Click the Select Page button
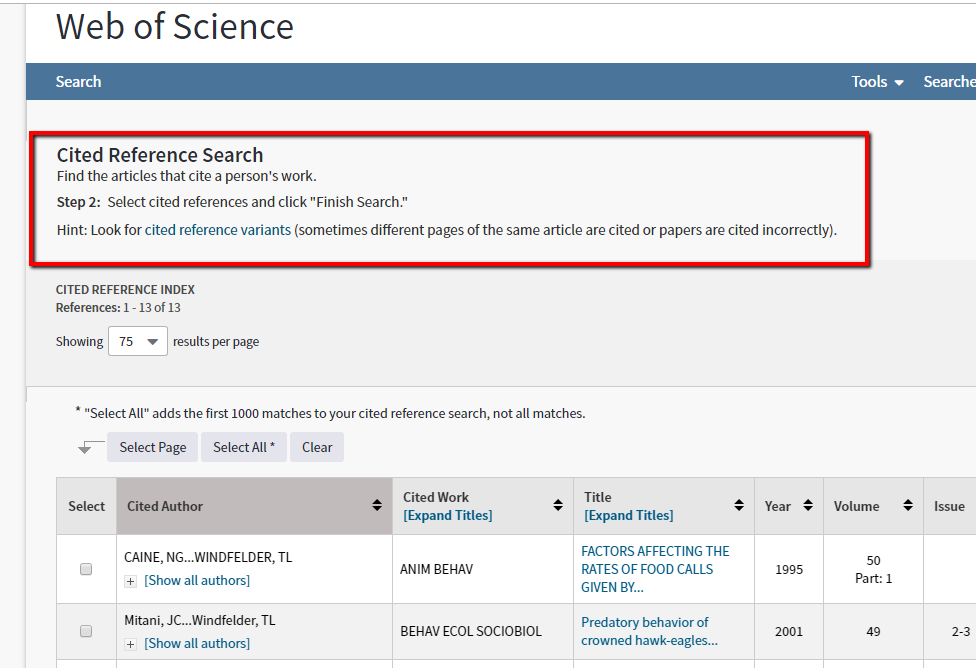This screenshot has width=976, height=668. coord(152,447)
